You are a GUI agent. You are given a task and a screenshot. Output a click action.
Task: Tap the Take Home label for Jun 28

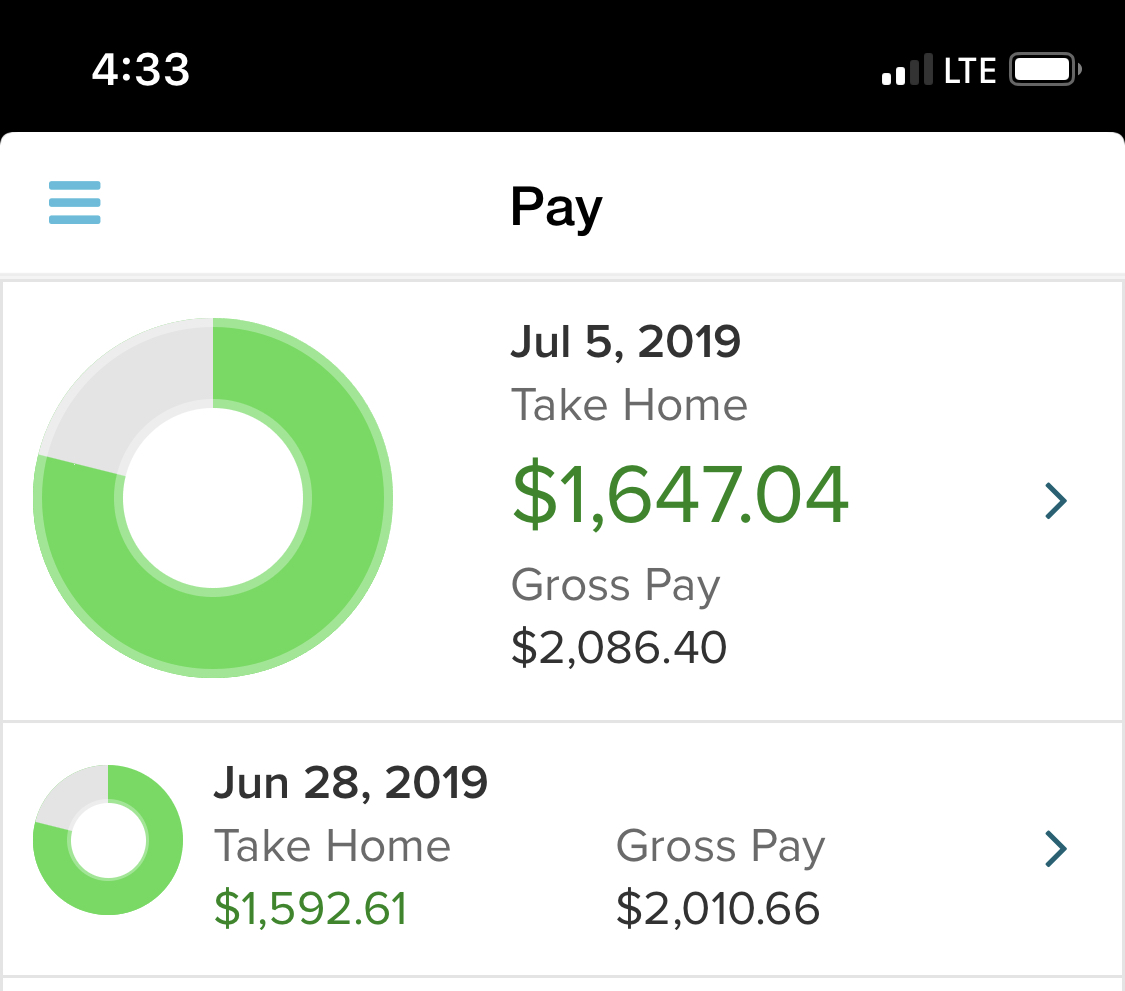click(x=332, y=847)
